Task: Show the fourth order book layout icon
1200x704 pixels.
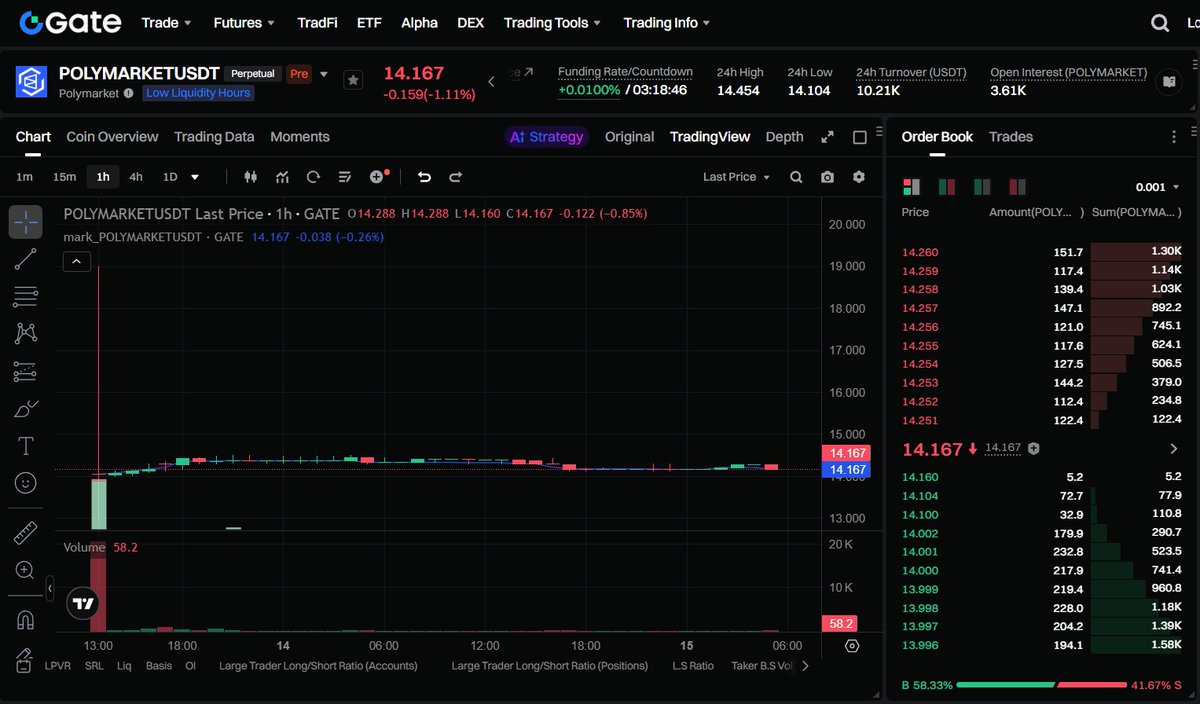Action: [x=1018, y=187]
